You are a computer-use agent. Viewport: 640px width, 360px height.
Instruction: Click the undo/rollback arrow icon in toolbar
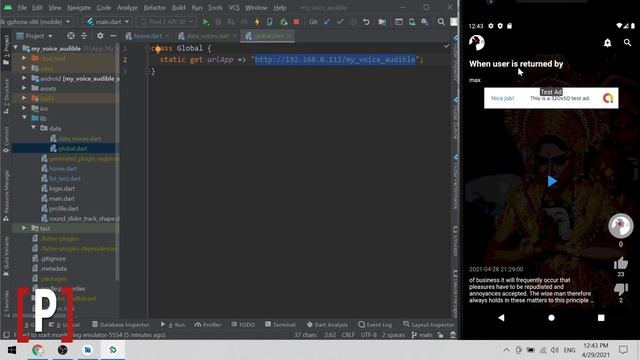[366, 22]
